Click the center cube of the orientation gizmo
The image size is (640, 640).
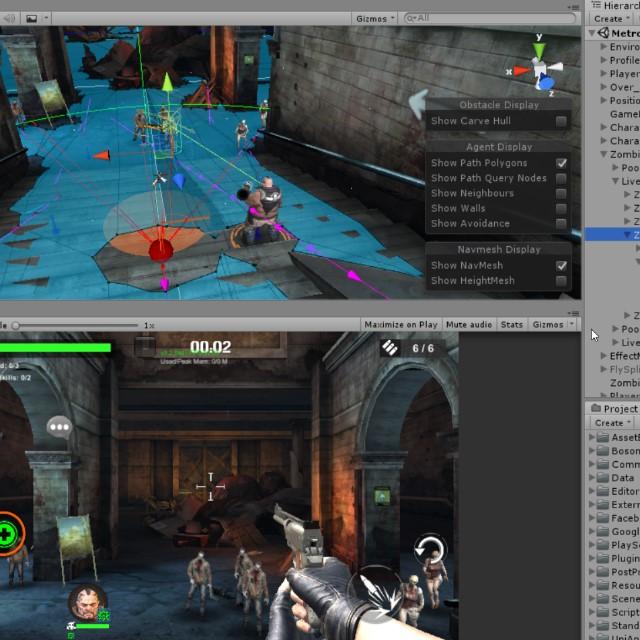click(x=540, y=68)
